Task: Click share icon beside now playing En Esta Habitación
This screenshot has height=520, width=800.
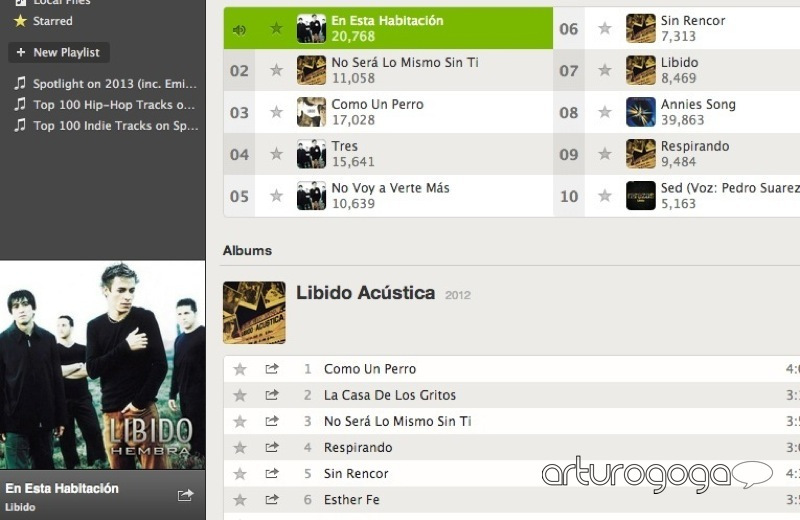Action: pos(186,494)
